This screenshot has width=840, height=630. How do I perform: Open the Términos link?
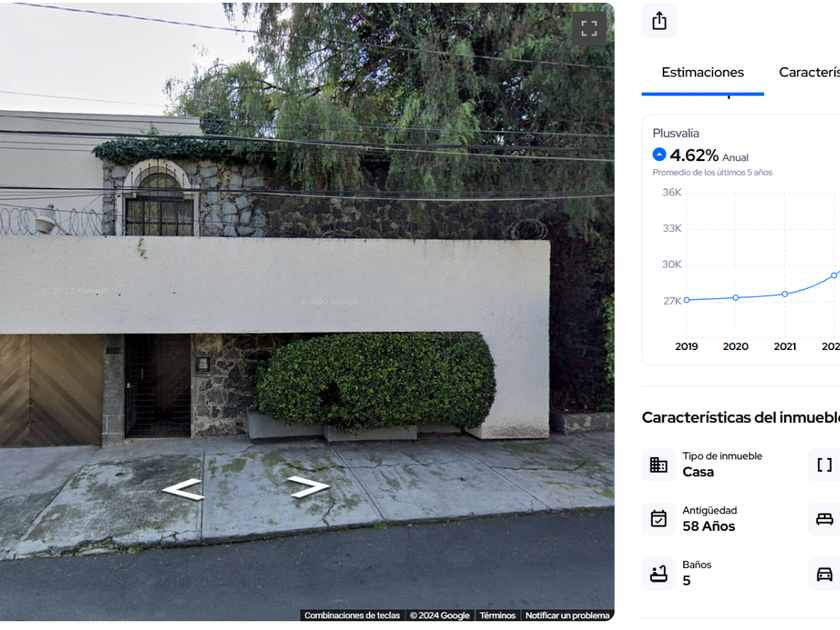point(497,615)
